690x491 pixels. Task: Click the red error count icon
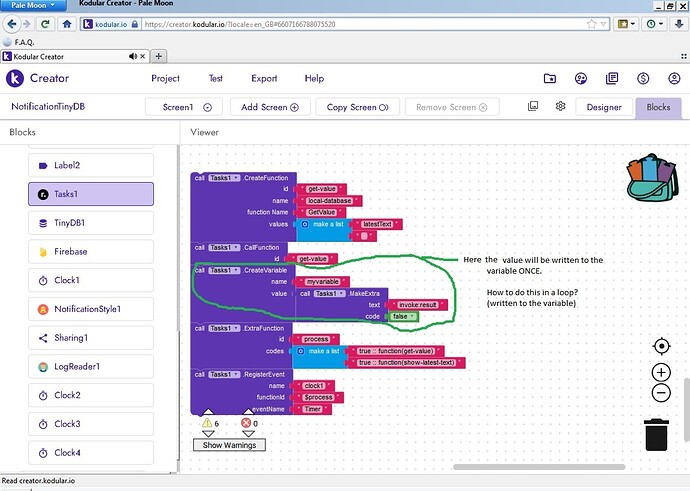(246, 423)
